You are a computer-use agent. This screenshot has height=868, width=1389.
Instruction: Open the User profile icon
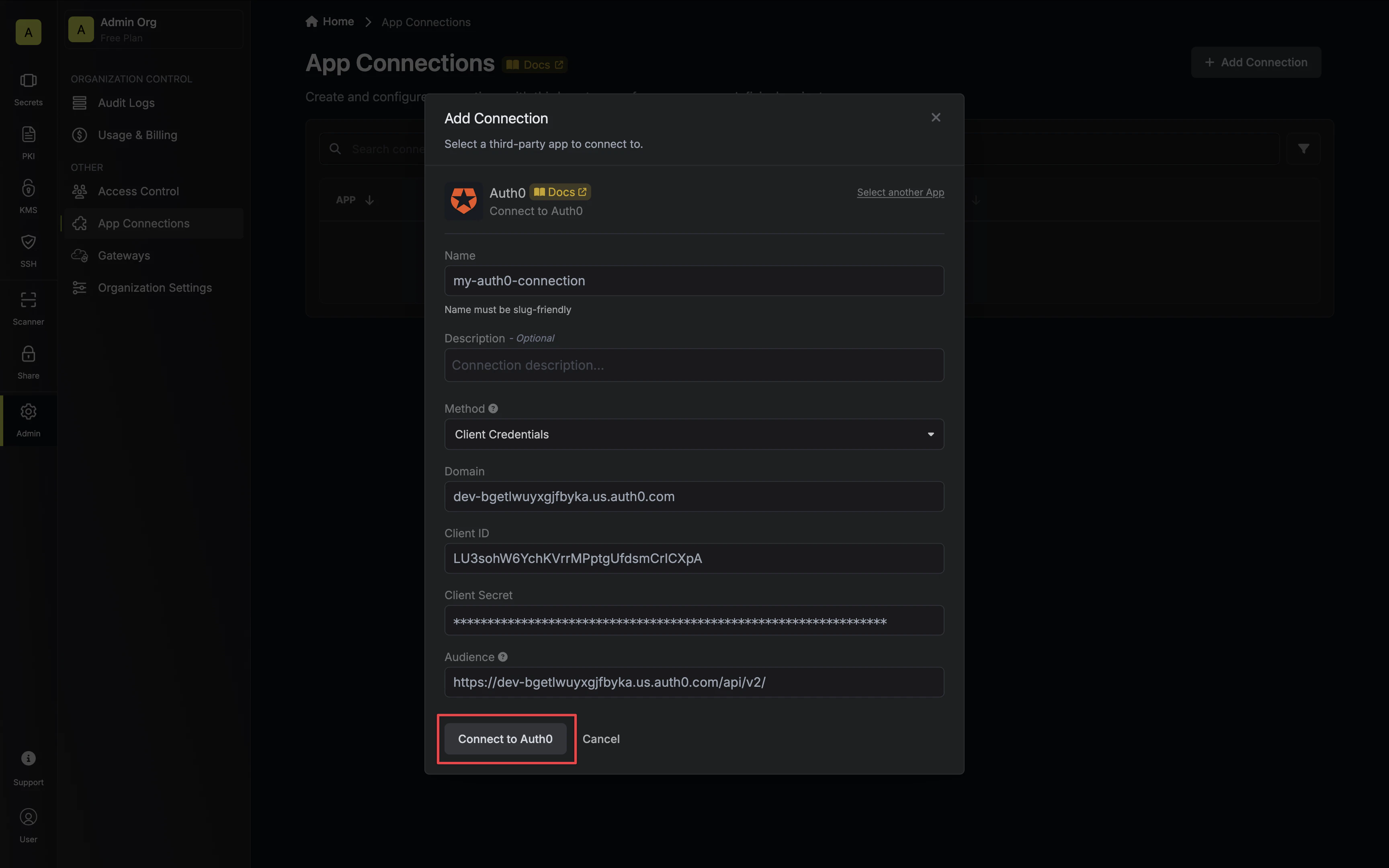click(x=28, y=817)
